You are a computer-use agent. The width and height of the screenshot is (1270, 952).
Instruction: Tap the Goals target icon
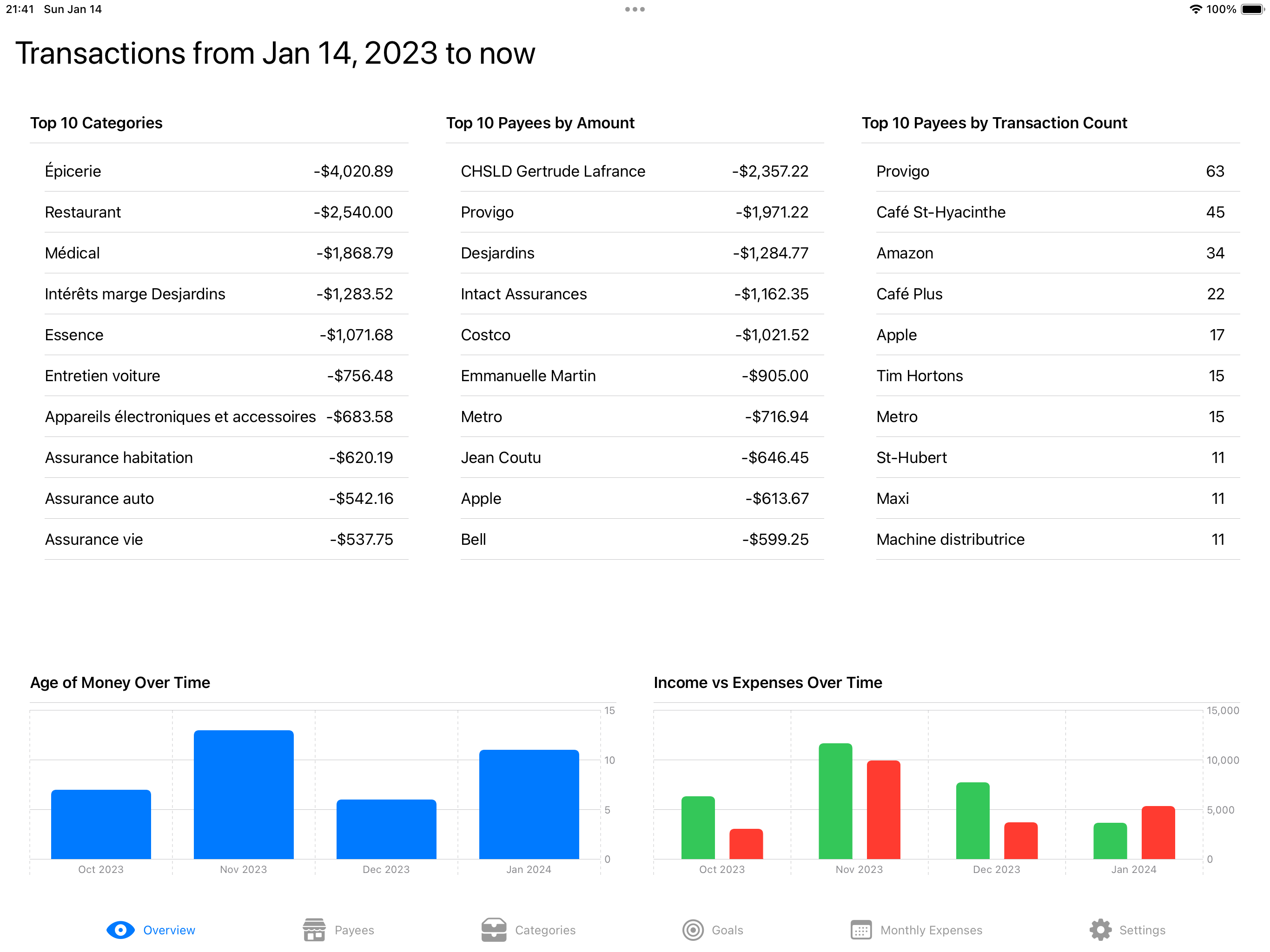(x=693, y=930)
